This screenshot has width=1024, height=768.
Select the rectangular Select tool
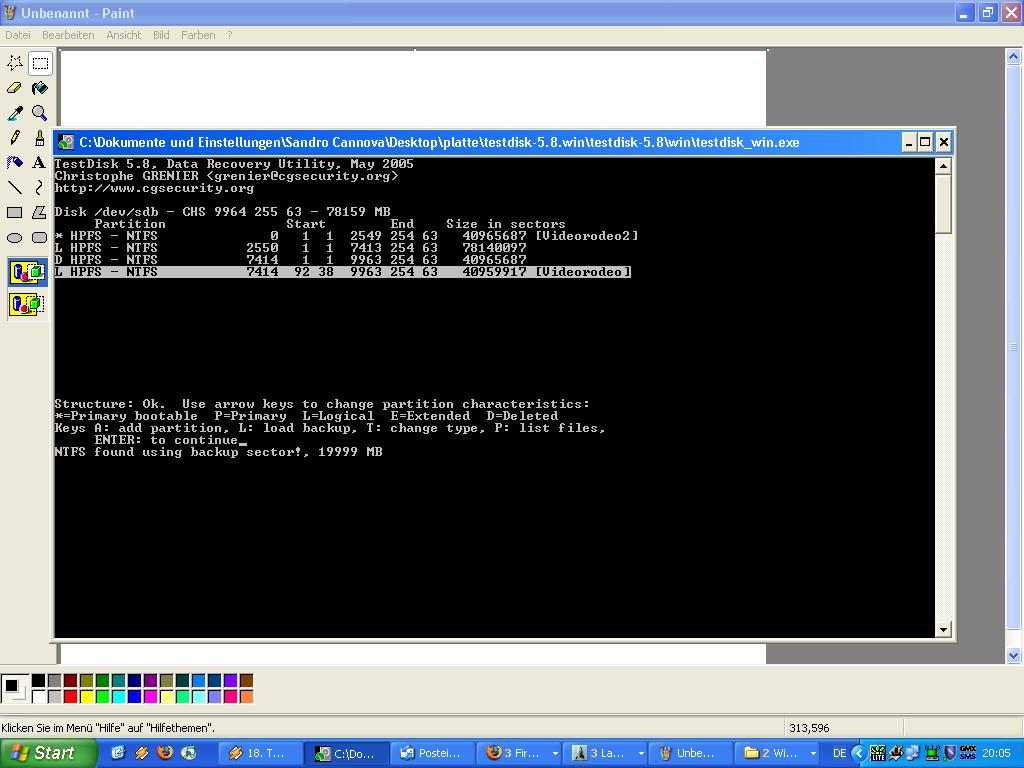40,63
